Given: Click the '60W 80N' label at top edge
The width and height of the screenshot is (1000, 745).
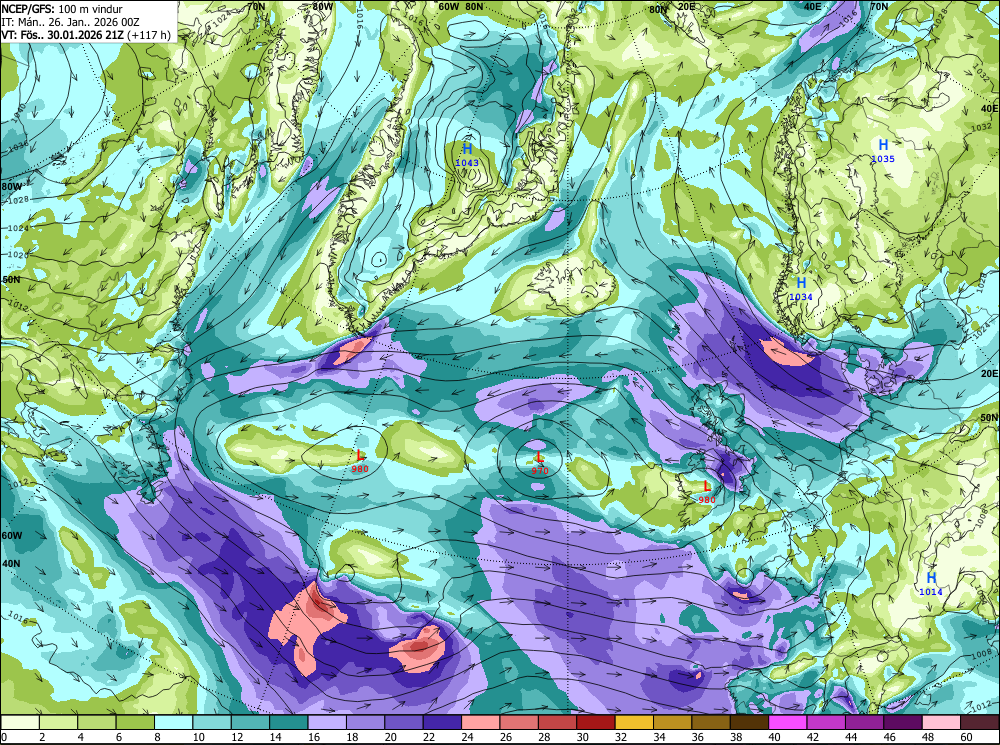Looking at the screenshot, I should [x=461, y=6].
